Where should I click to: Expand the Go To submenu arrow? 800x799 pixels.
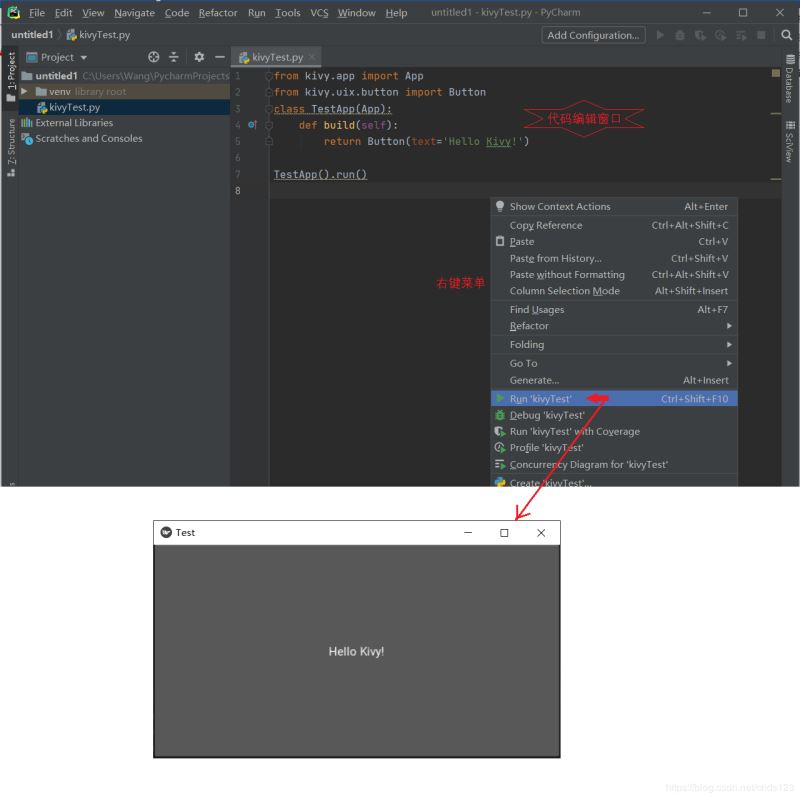point(729,363)
